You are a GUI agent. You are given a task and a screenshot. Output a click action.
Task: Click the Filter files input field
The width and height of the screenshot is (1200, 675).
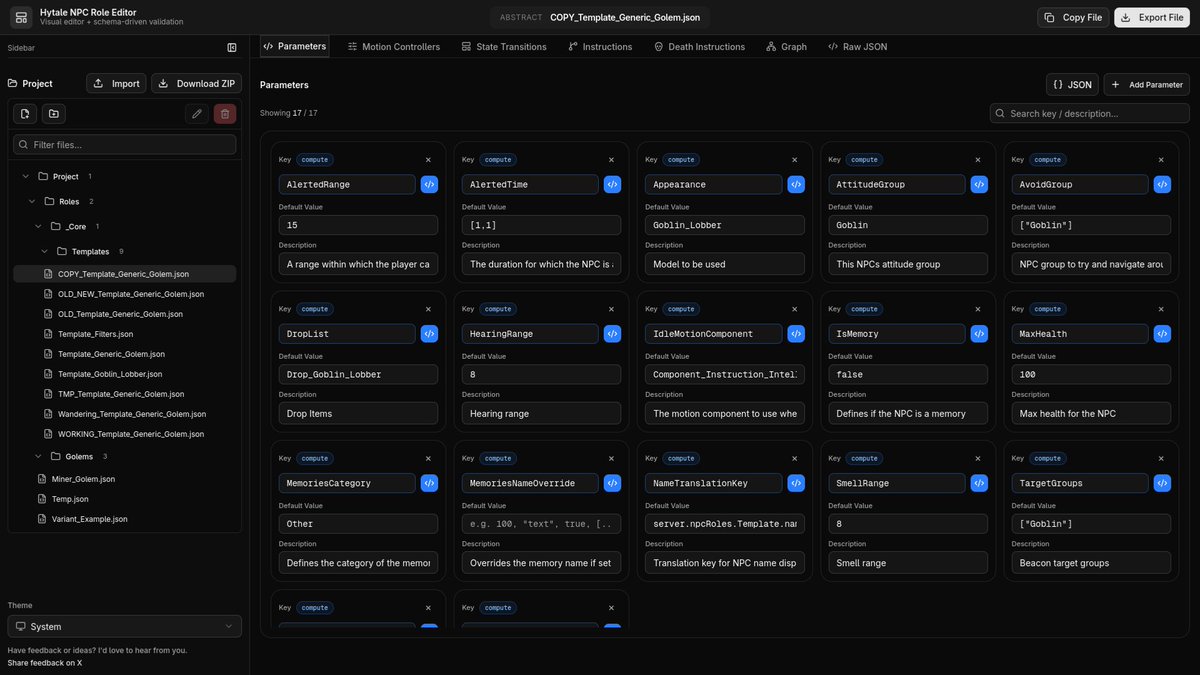[x=124, y=143]
